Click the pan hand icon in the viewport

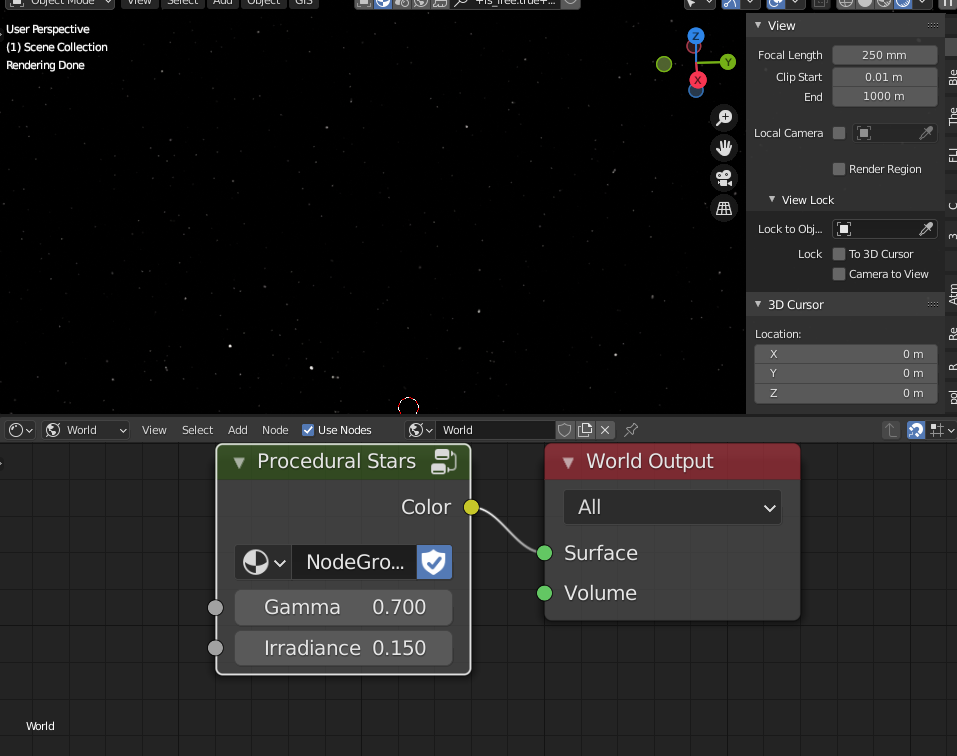724,148
